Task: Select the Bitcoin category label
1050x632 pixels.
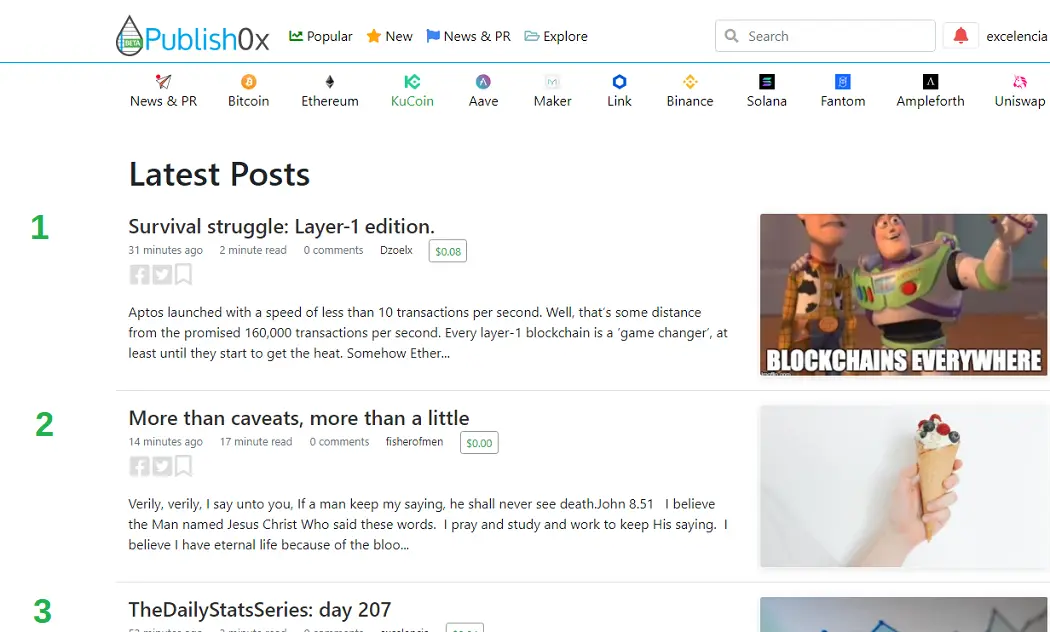Action: click(x=248, y=101)
